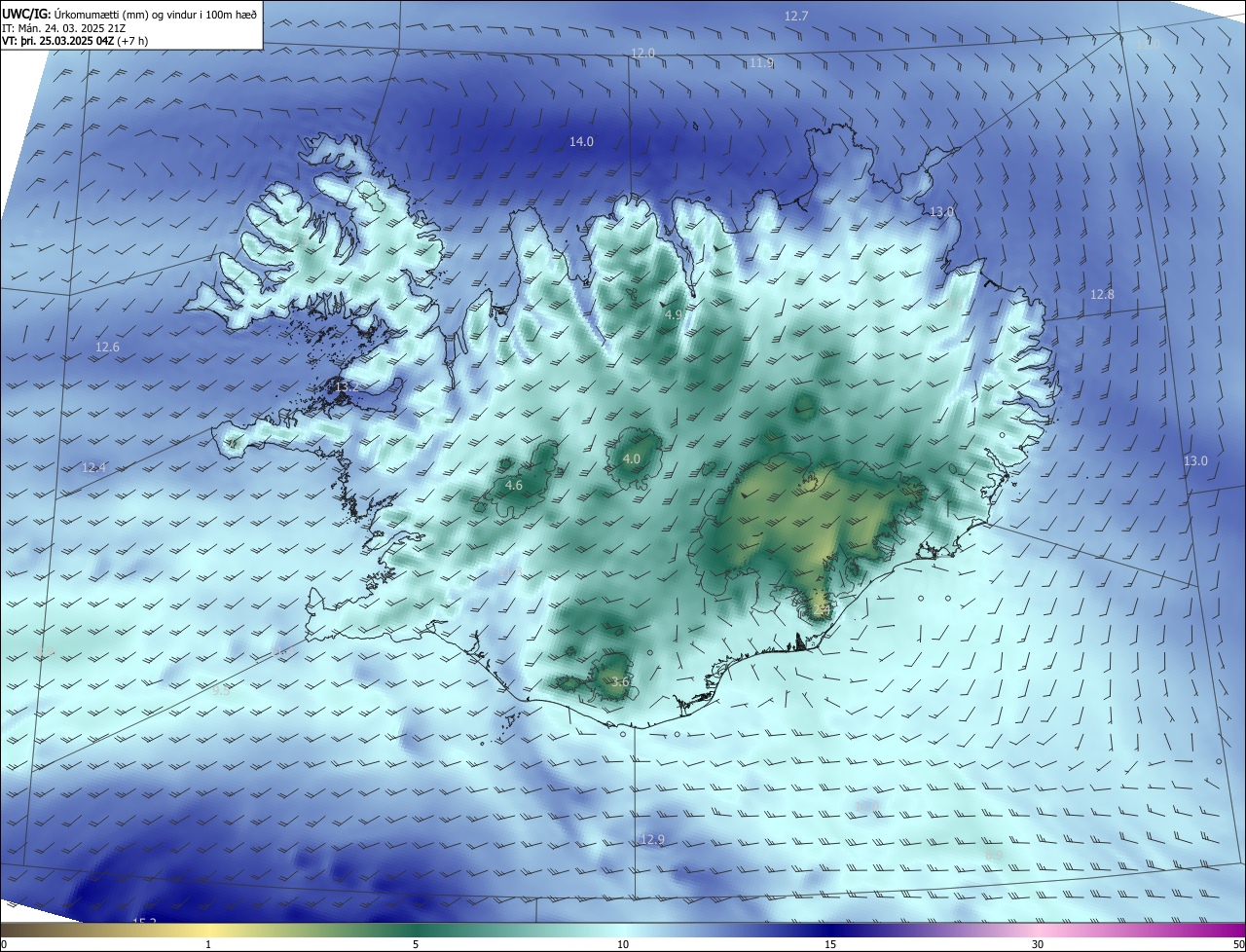Click the color scale label 10
The width and height of the screenshot is (1246, 952).
[x=623, y=945]
